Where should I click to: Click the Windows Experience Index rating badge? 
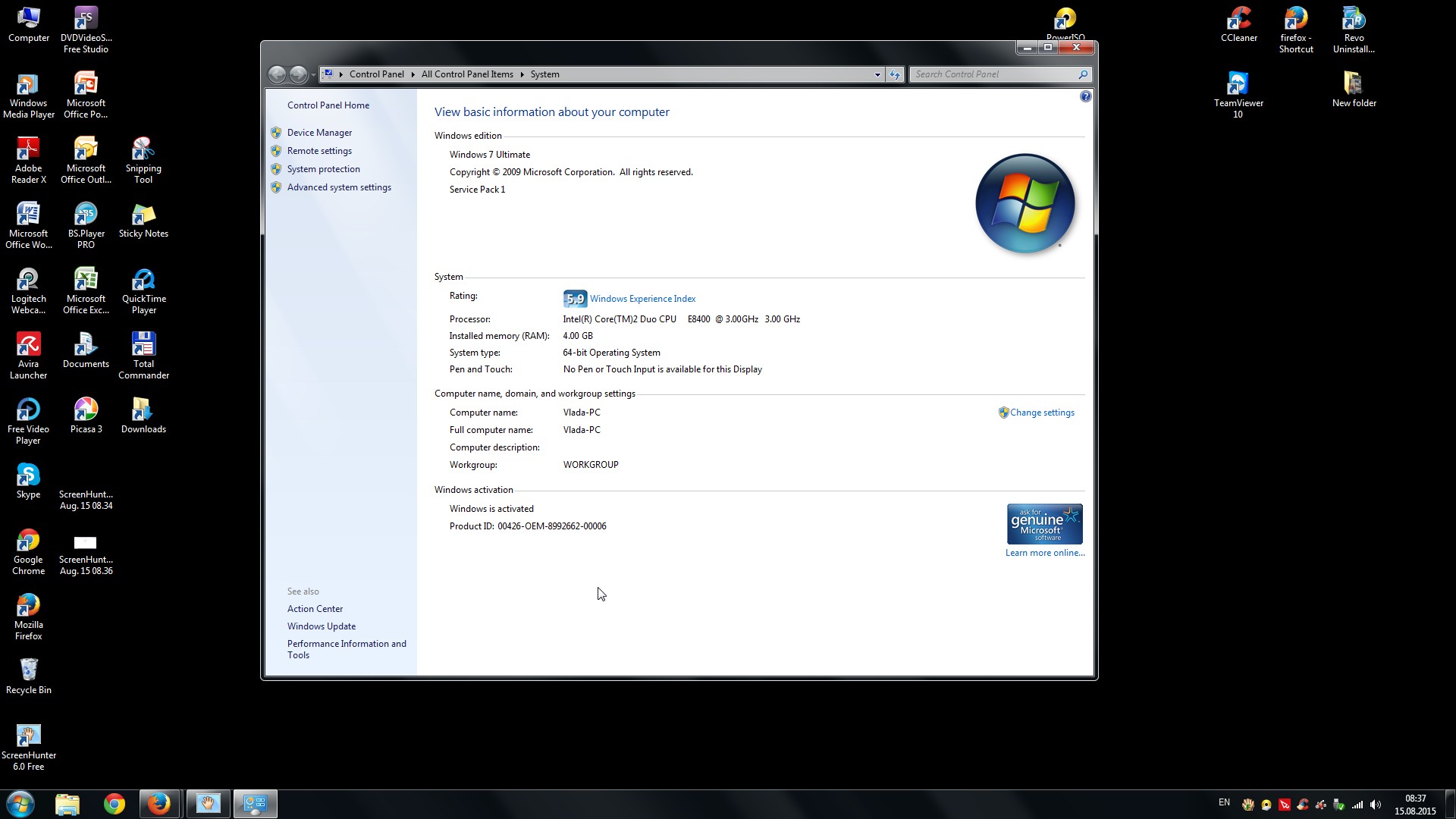coord(575,299)
